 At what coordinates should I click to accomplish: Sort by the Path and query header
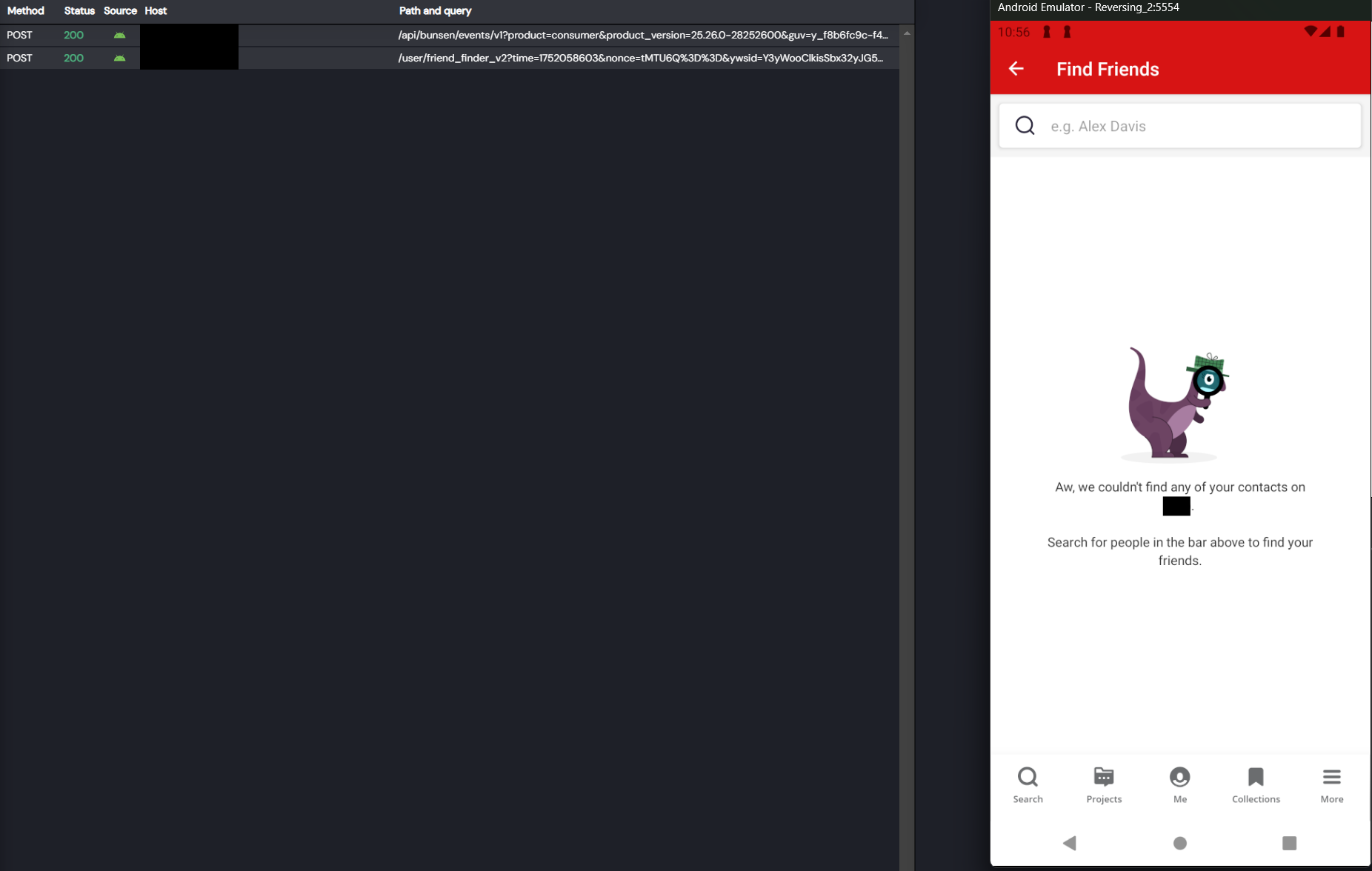point(435,11)
